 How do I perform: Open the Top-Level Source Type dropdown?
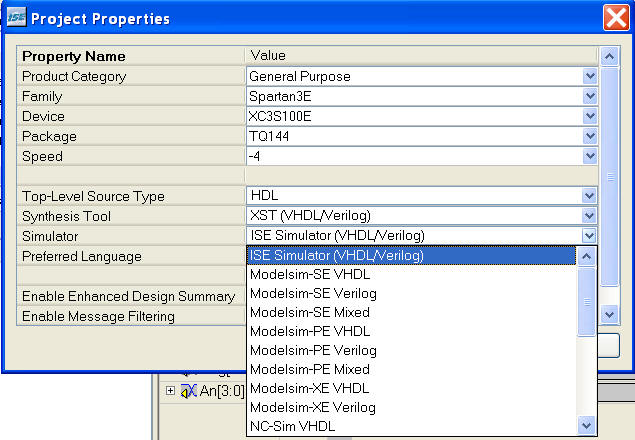point(590,196)
